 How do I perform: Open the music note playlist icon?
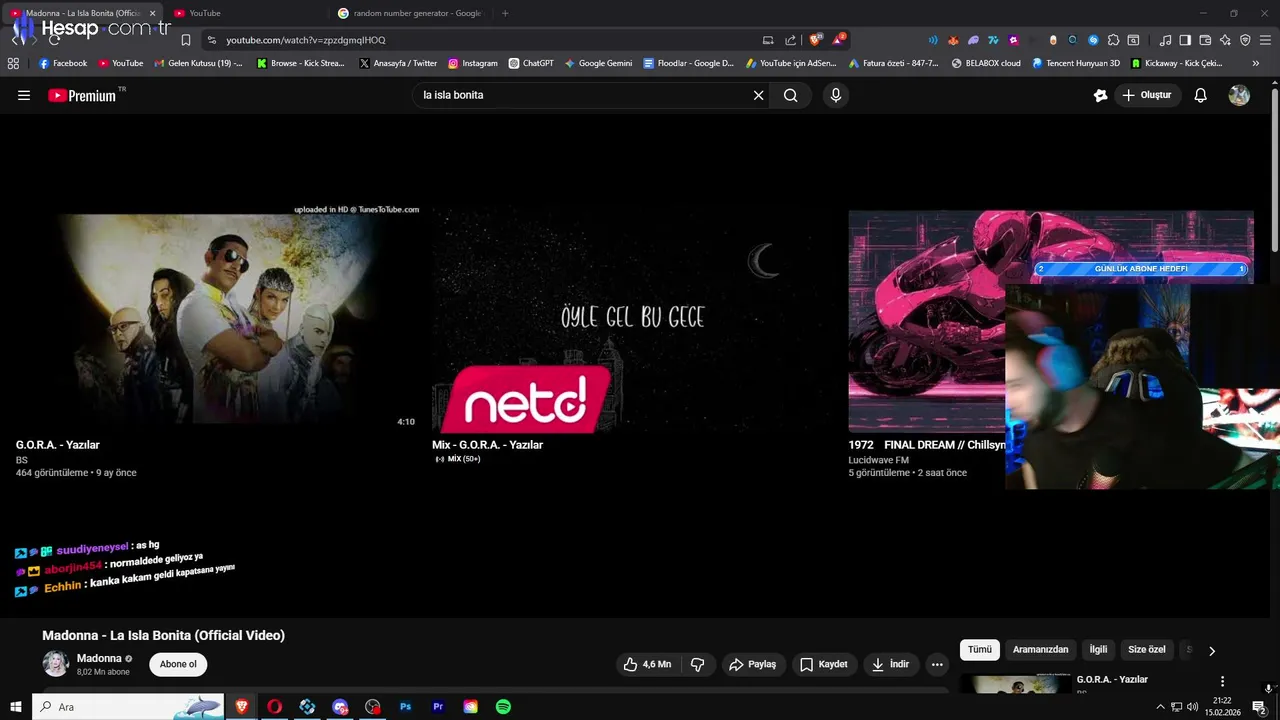click(1165, 40)
